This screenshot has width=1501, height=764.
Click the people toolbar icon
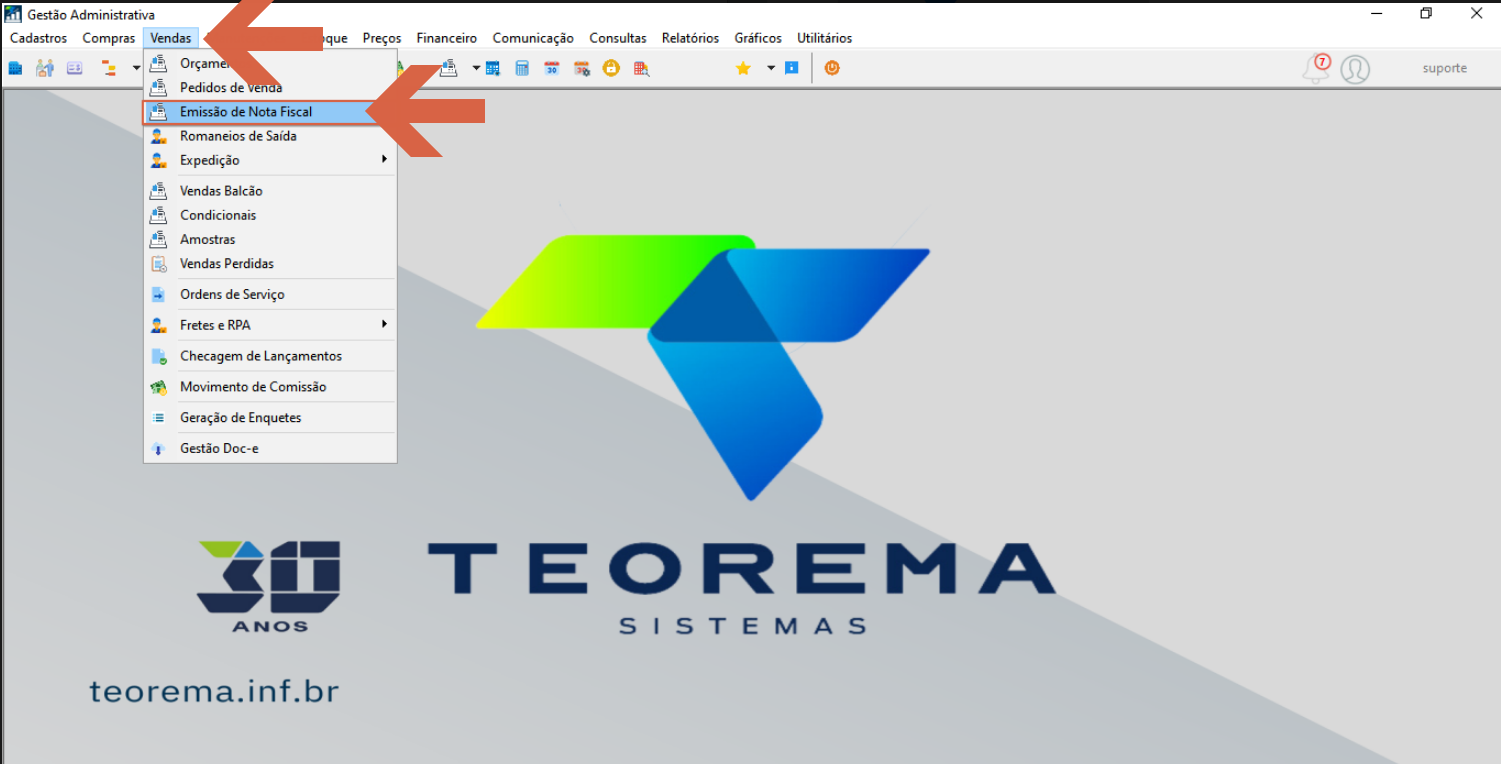[45, 68]
